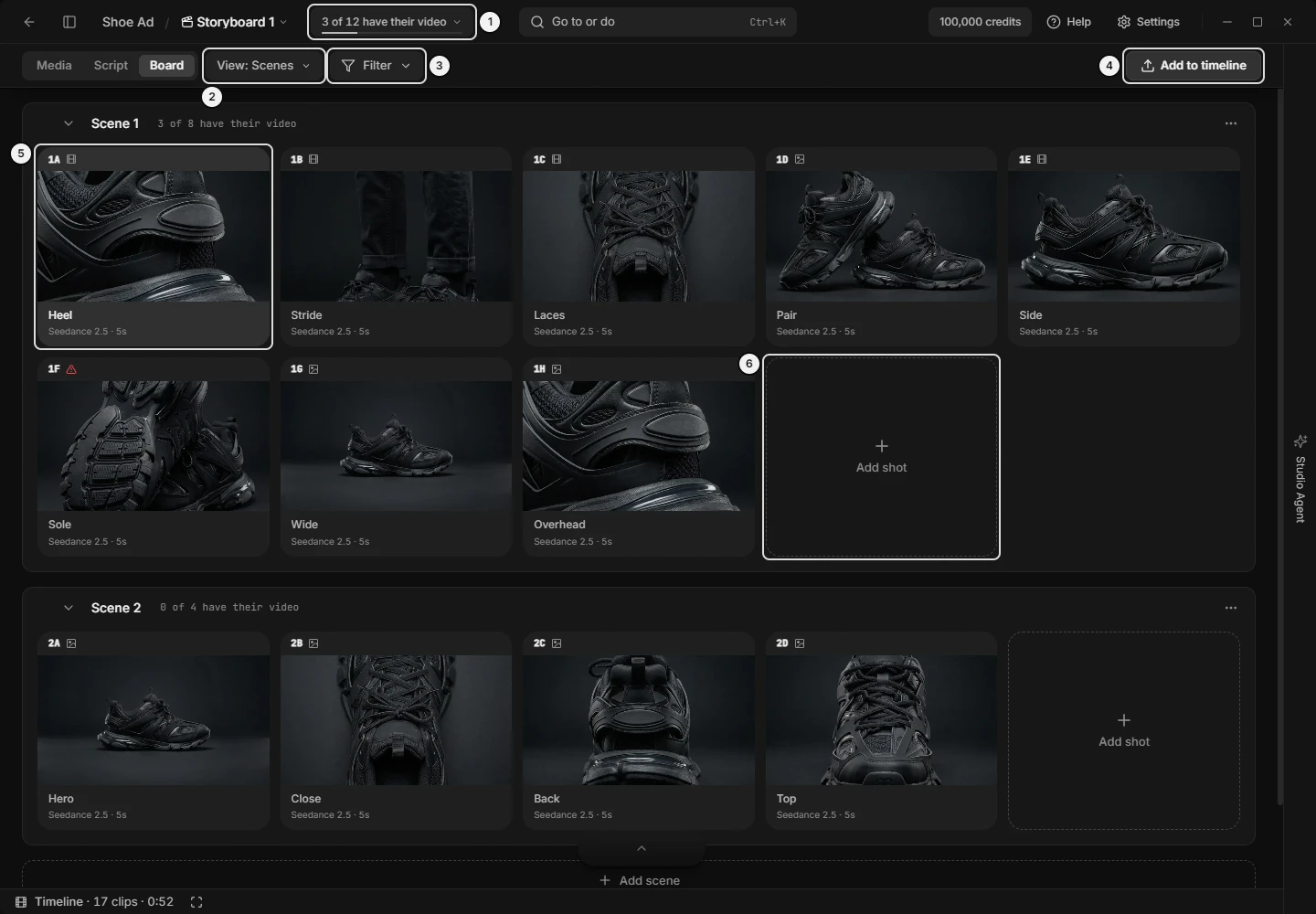The width and height of the screenshot is (1316, 914).
Task: Collapse Scene 1 with its chevron
Action: pos(68,123)
